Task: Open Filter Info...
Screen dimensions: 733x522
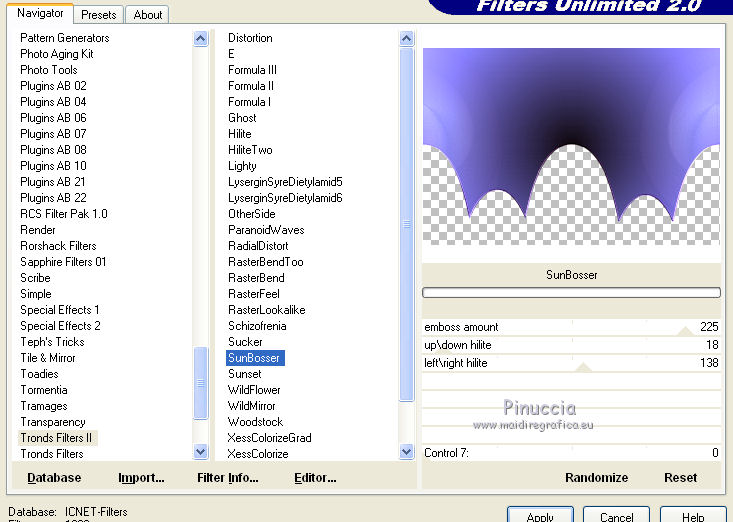Action: (x=228, y=478)
